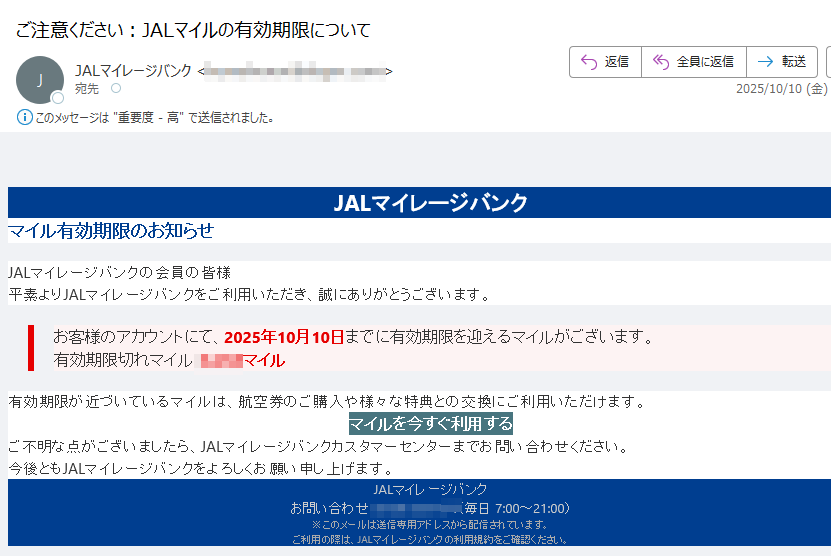Click the 転送 (Forward) button

pyautogui.click(x=782, y=62)
